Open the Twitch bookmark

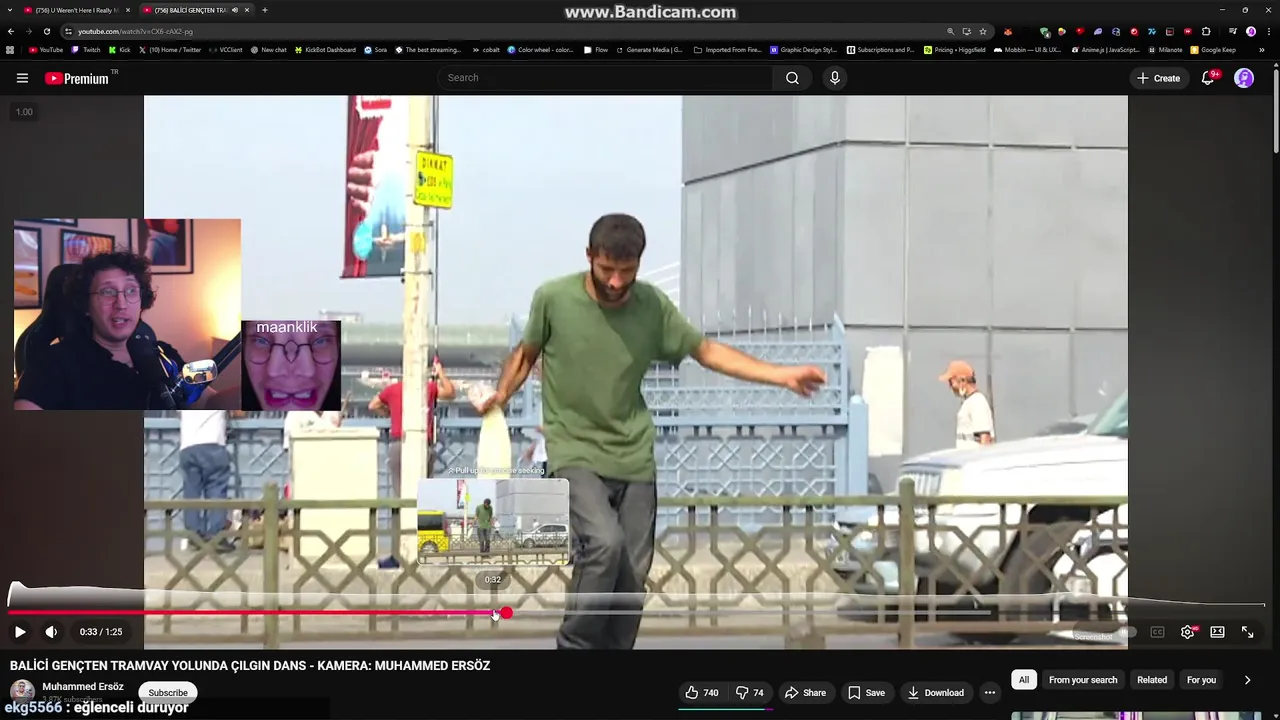(x=86, y=49)
